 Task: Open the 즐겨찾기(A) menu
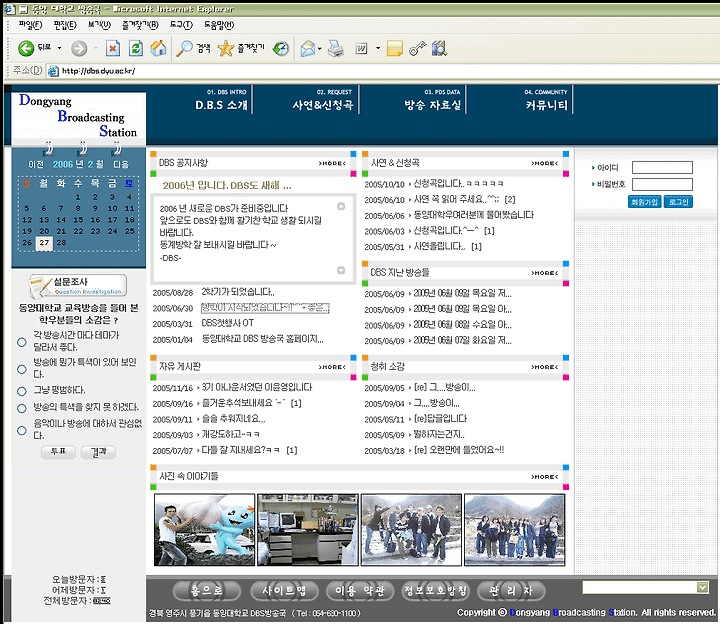pos(140,25)
